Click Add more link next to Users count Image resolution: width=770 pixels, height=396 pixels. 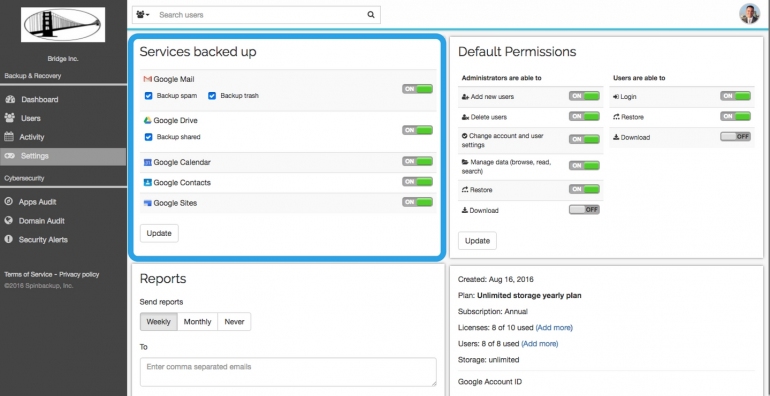540,344
